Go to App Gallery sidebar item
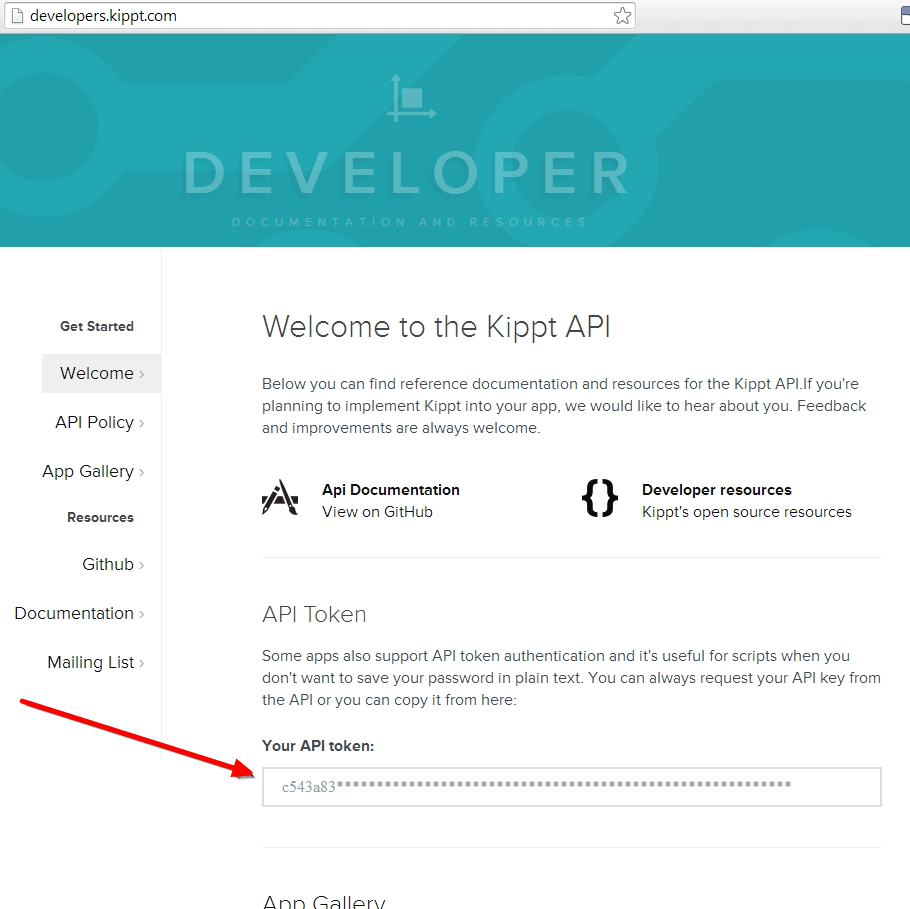 (93, 471)
